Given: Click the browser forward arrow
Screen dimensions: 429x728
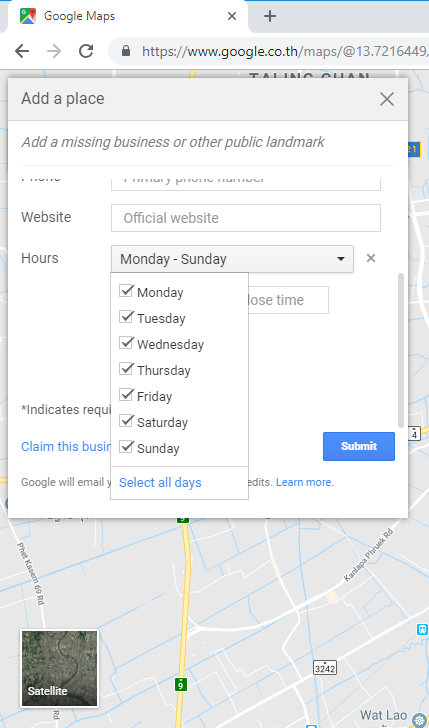Looking at the screenshot, I should (54, 51).
